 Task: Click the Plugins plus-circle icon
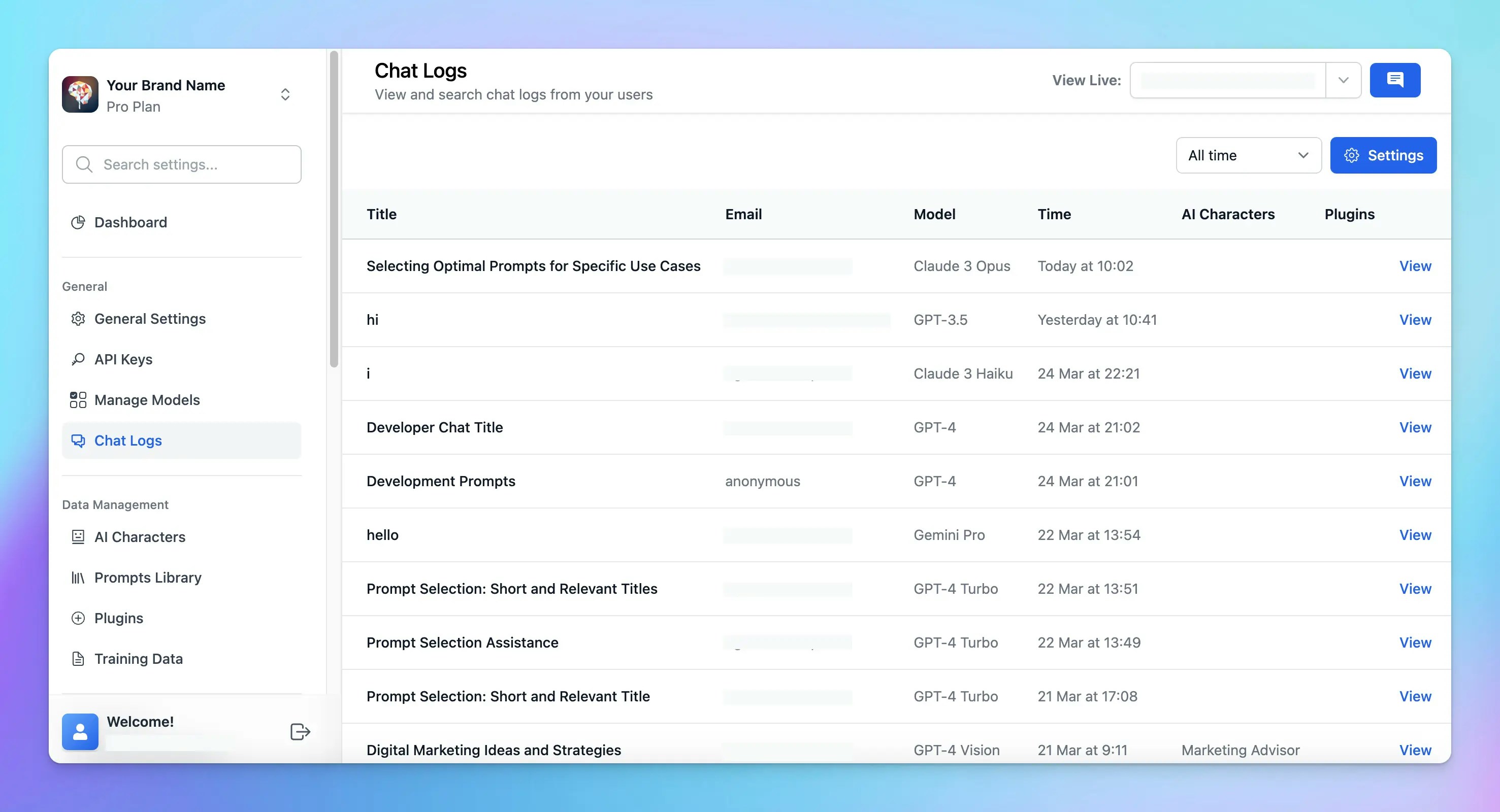click(78, 618)
